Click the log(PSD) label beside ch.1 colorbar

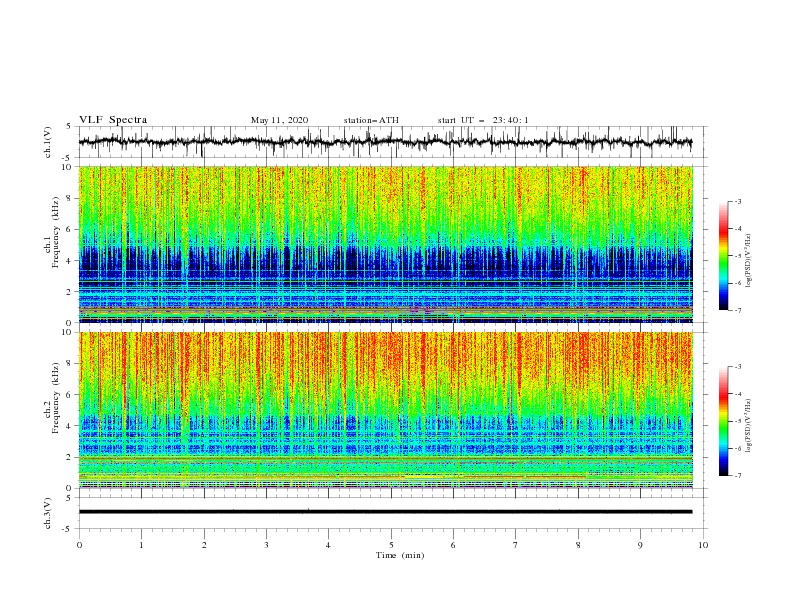[x=748, y=261]
